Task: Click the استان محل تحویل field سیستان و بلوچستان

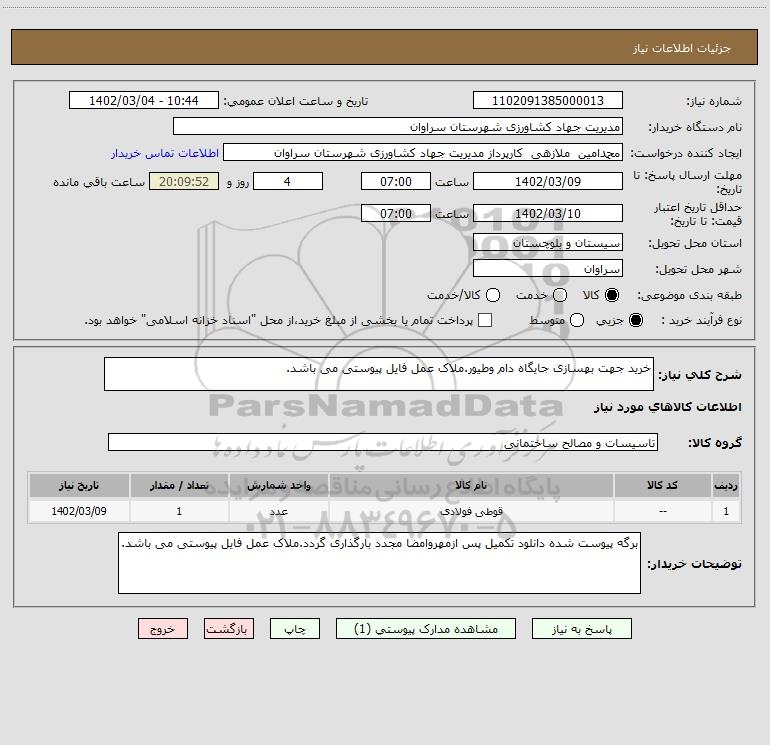Action: (x=548, y=242)
